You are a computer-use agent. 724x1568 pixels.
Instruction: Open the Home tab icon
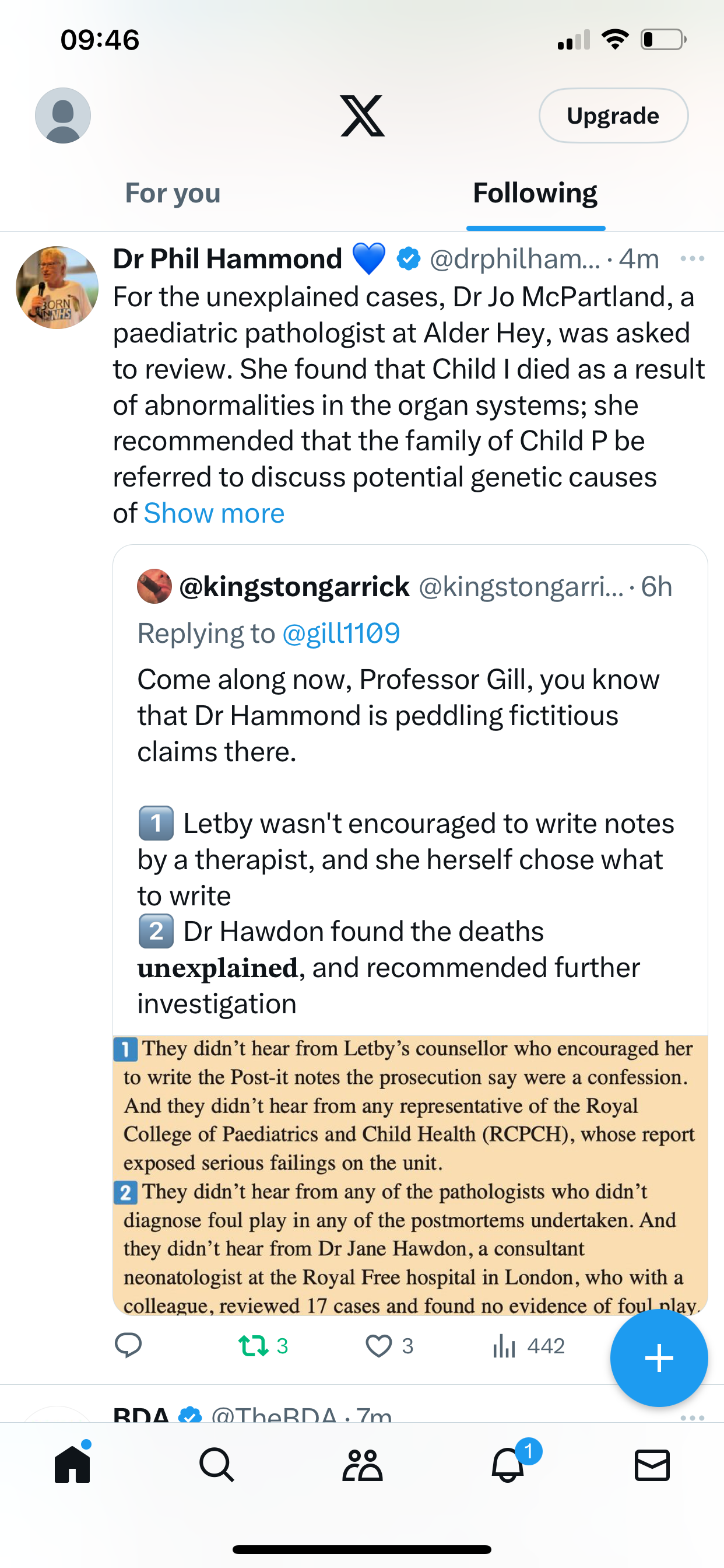tap(72, 1464)
